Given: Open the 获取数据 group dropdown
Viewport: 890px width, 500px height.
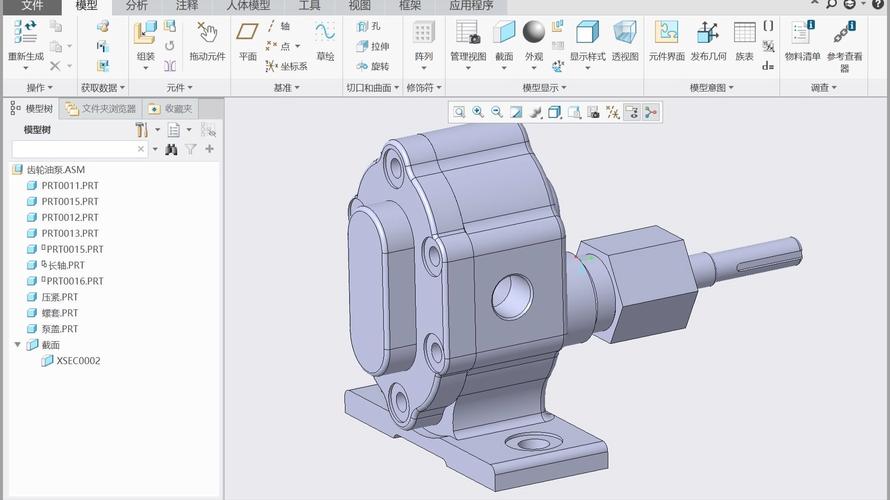Looking at the screenshot, I should click(103, 88).
